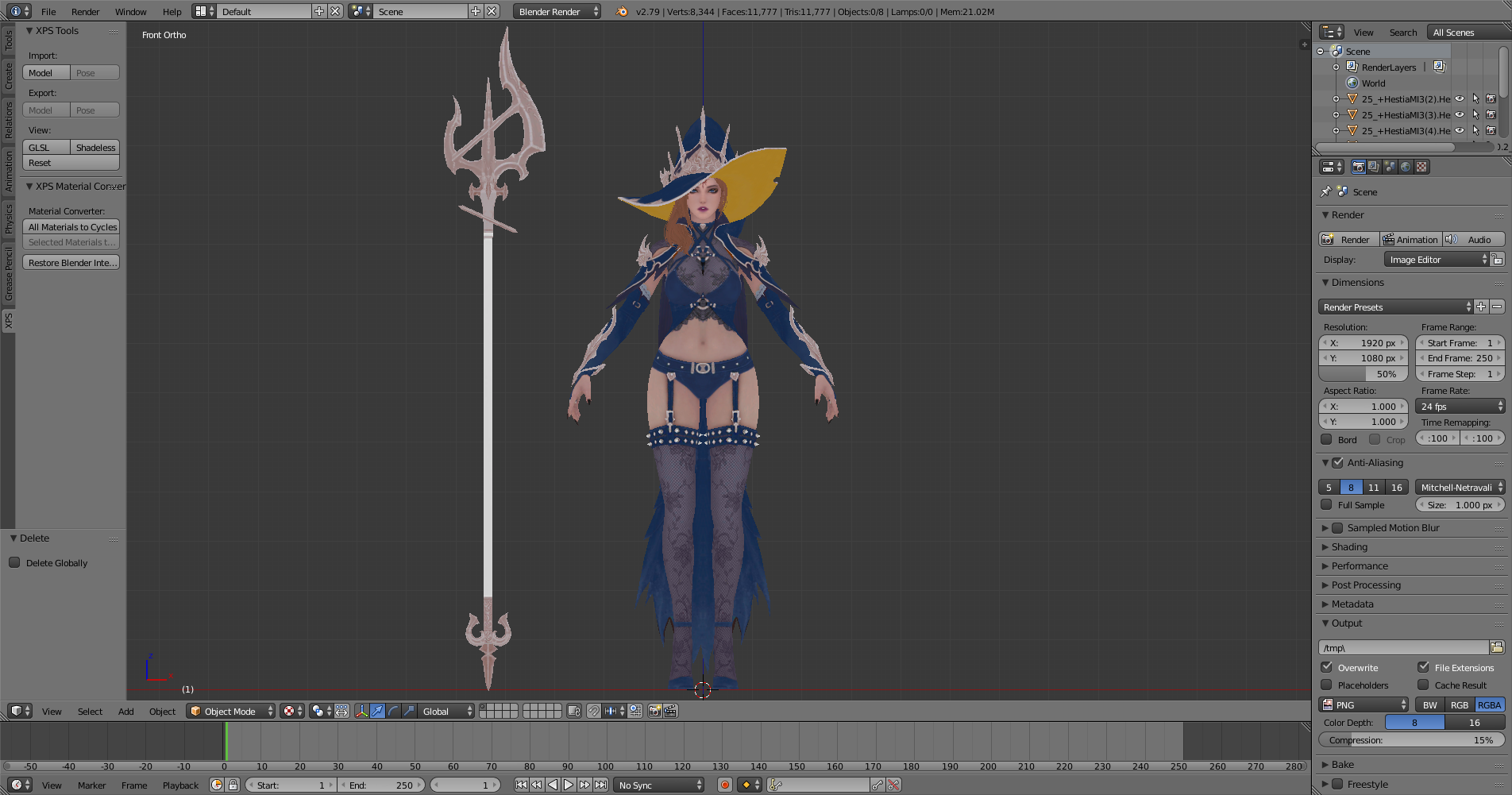
Task: Select the translate manipulator arrow icon
Action: [x=377, y=711]
